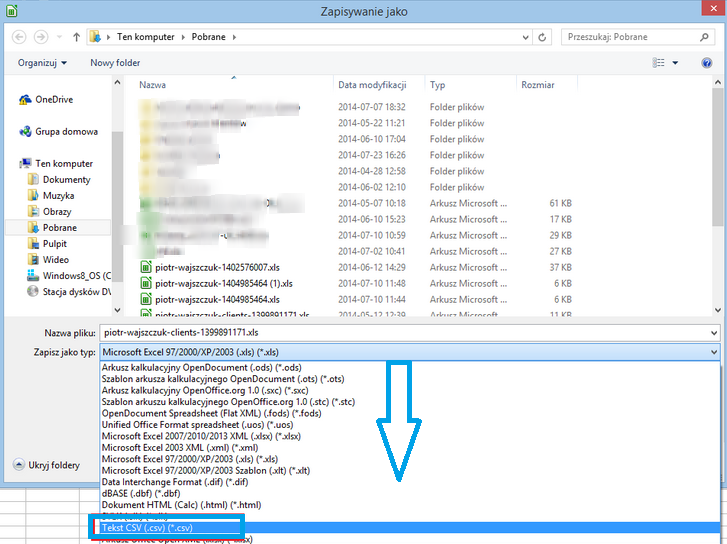Select file piotr-wajszczuk-1404985464 (1).xls
727x544 pixels.
[217, 283]
